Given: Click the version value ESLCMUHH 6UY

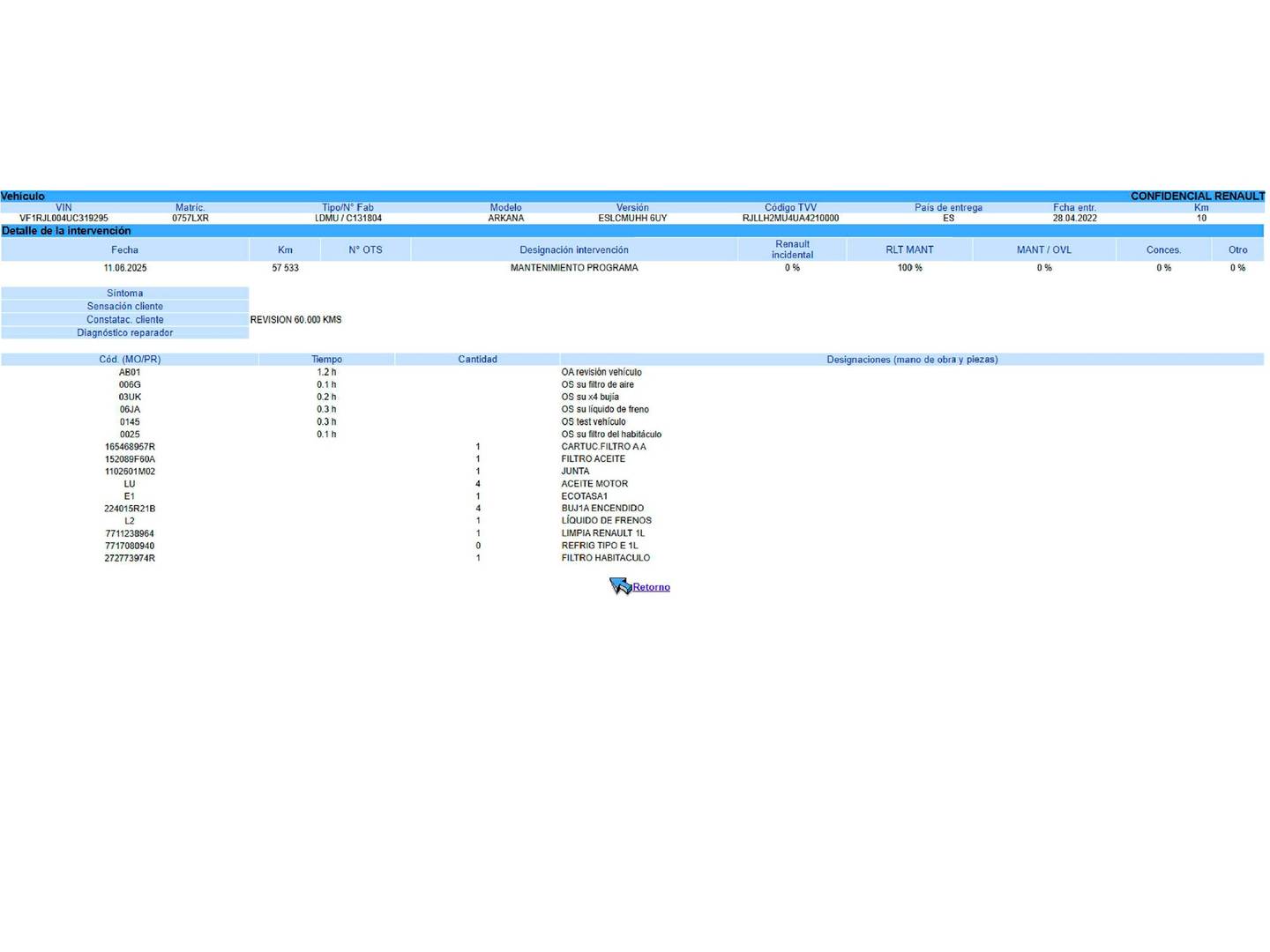Looking at the screenshot, I should (632, 218).
